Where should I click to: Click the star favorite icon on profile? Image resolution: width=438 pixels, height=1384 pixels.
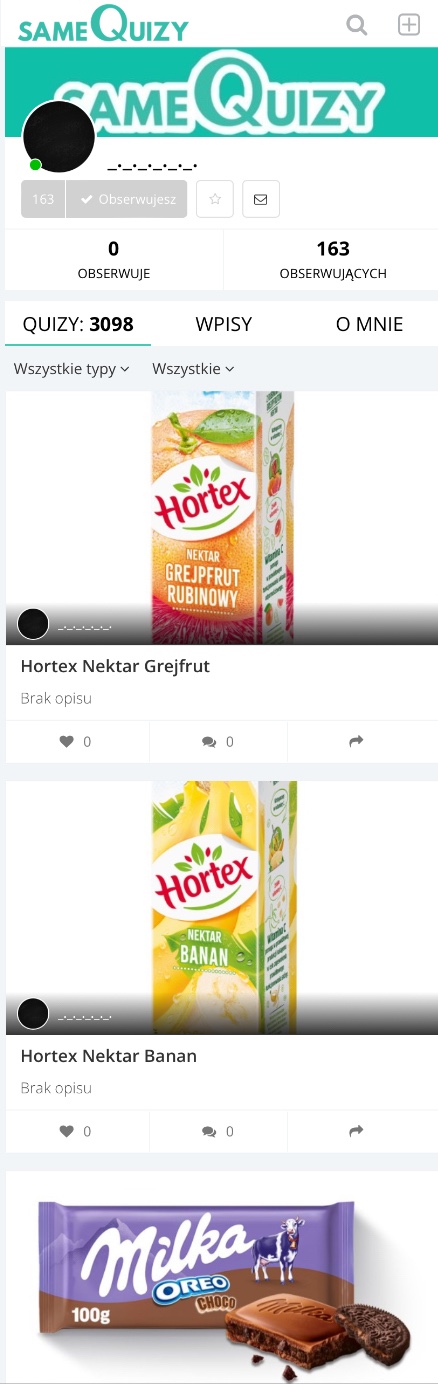215,199
